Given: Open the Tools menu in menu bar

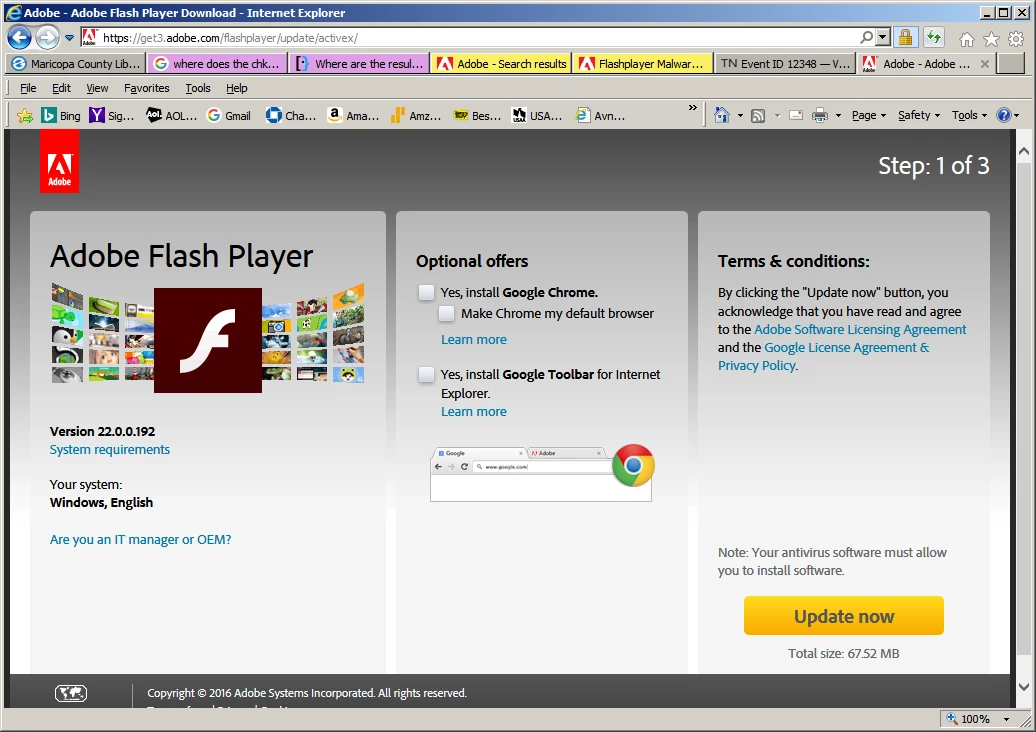Looking at the screenshot, I should coord(198,88).
